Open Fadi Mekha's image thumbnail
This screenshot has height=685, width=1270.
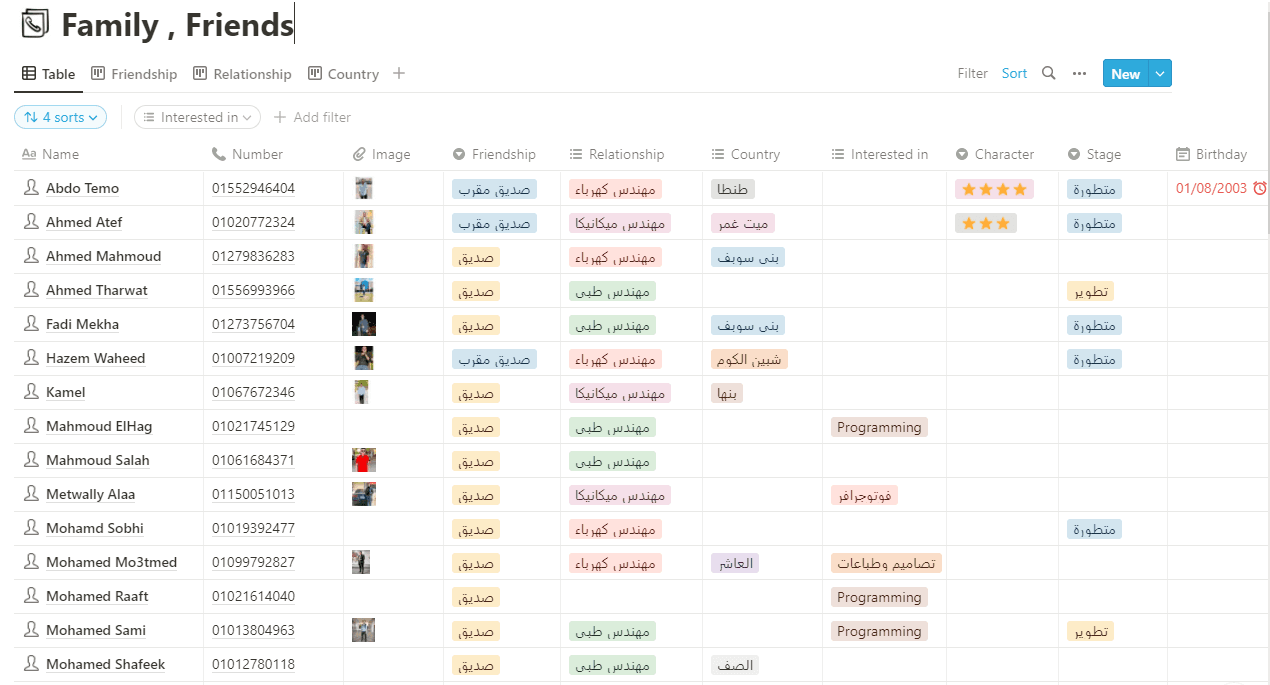pyautogui.click(x=364, y=324)
